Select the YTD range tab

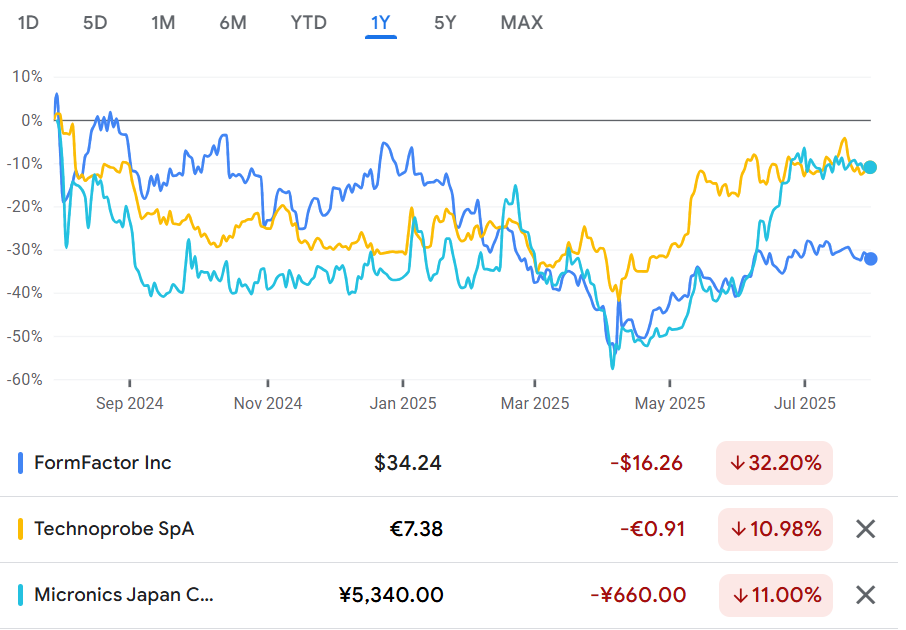[309, 23]
